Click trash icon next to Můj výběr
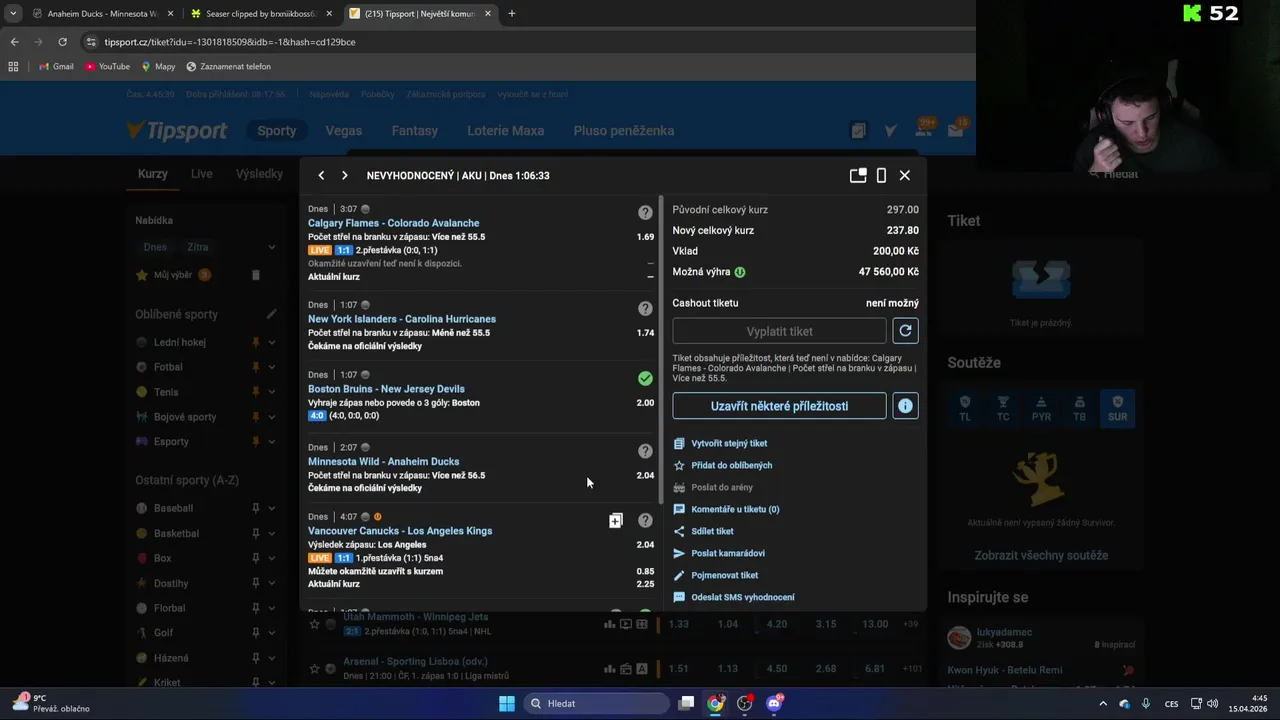The image size is (1280, 720). 255,275
